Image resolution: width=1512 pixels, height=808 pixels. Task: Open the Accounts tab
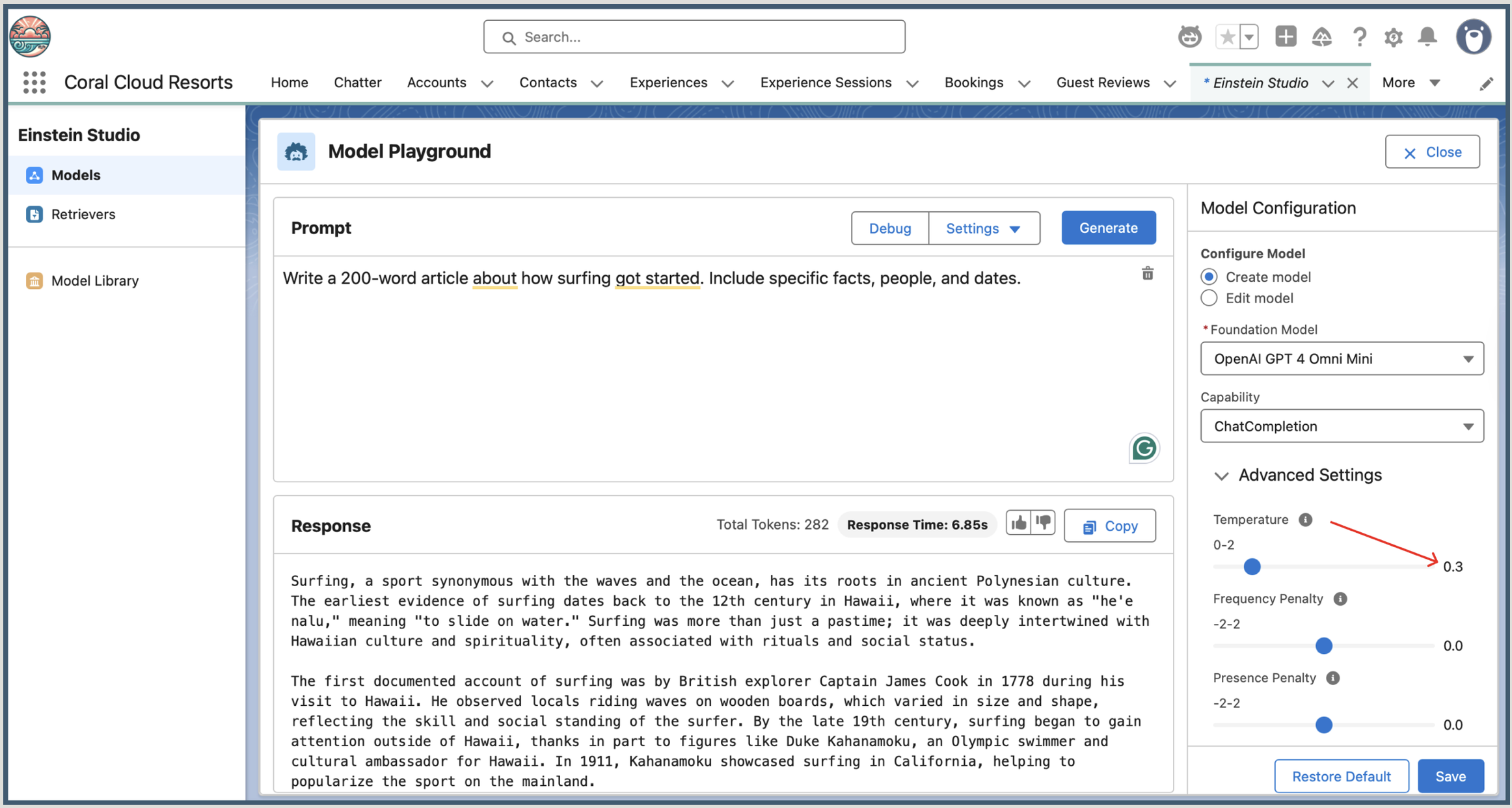coord(437,83)
